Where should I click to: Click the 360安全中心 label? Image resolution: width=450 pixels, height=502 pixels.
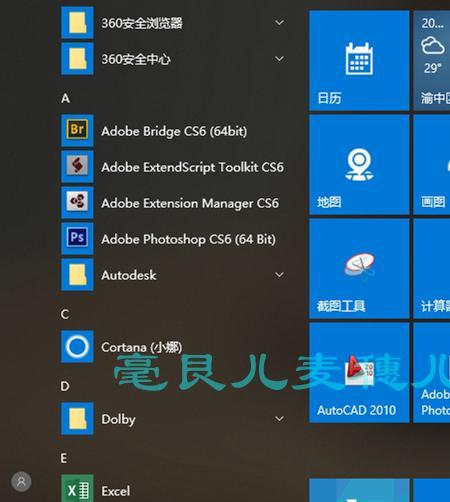point(136,59)
